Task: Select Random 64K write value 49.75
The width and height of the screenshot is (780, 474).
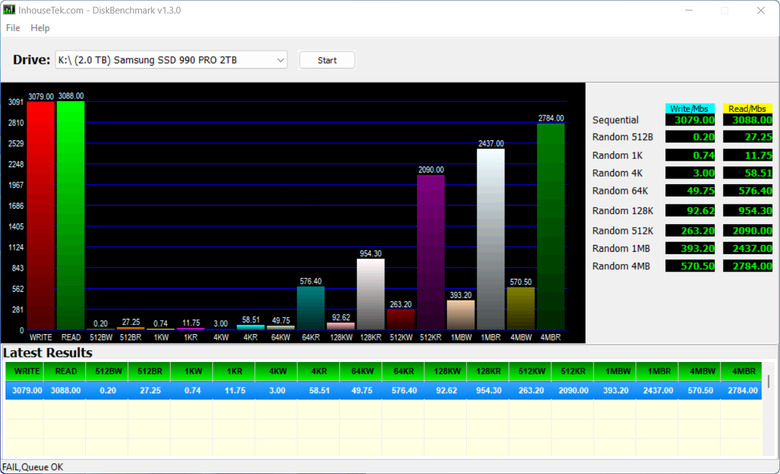Action: (x=690, y=190)
